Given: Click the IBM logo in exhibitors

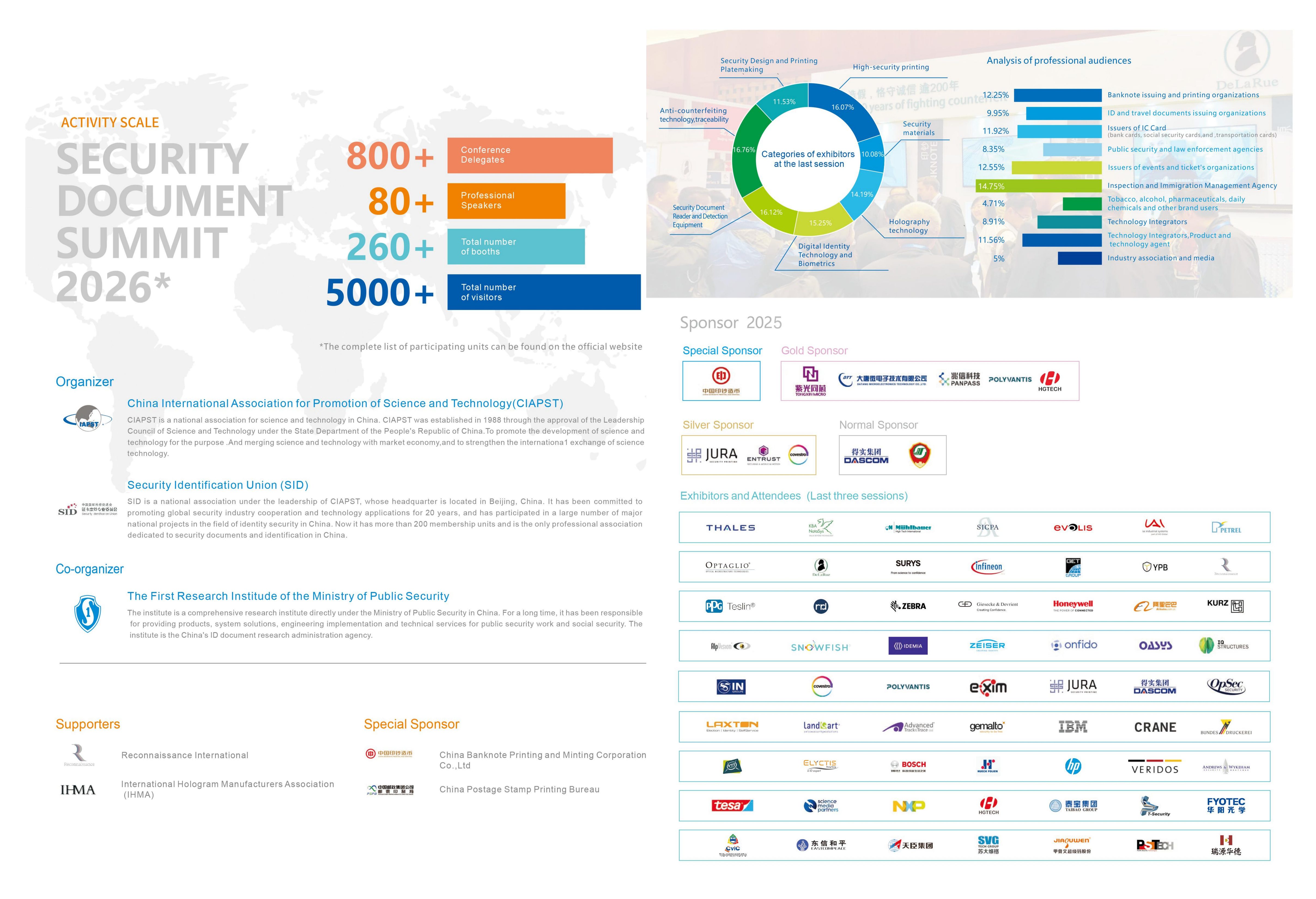Looking at the screenshot, I should point(1072,727).
